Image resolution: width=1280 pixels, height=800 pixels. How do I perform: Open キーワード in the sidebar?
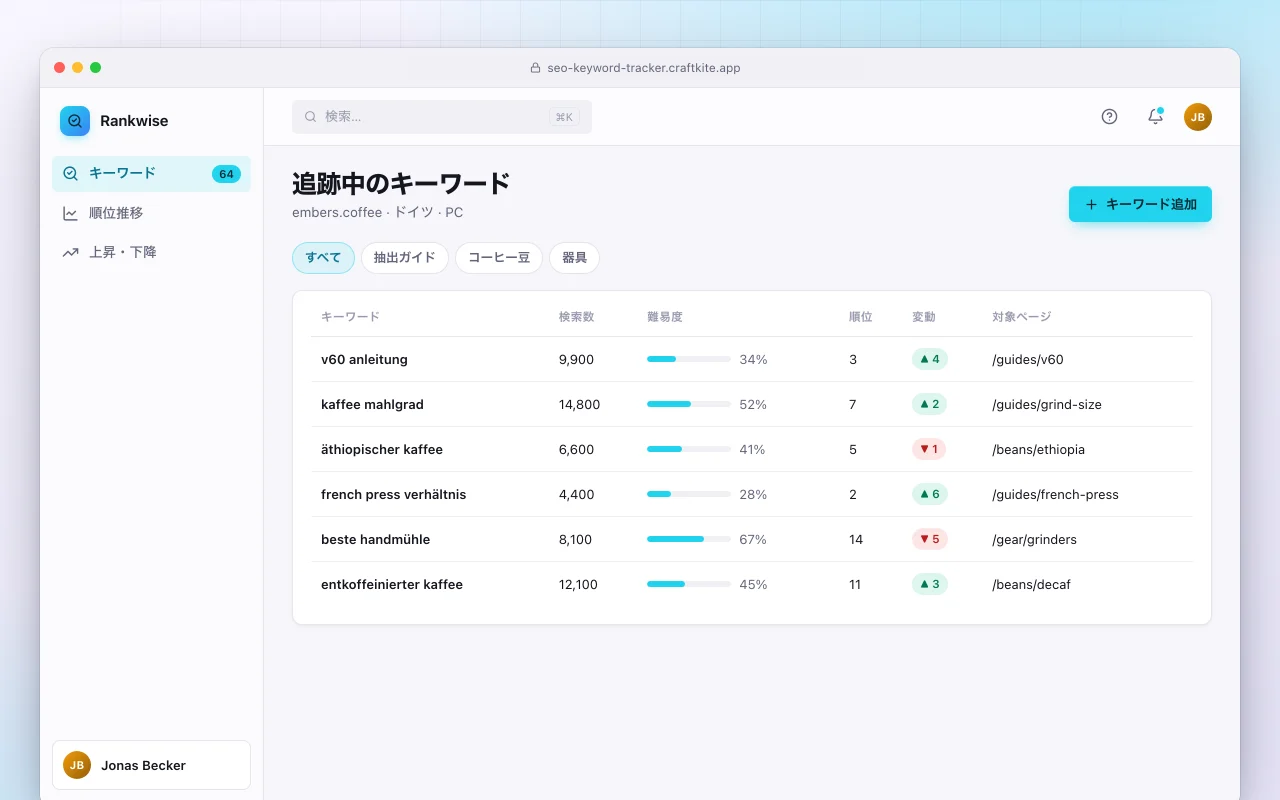(151, 174)
